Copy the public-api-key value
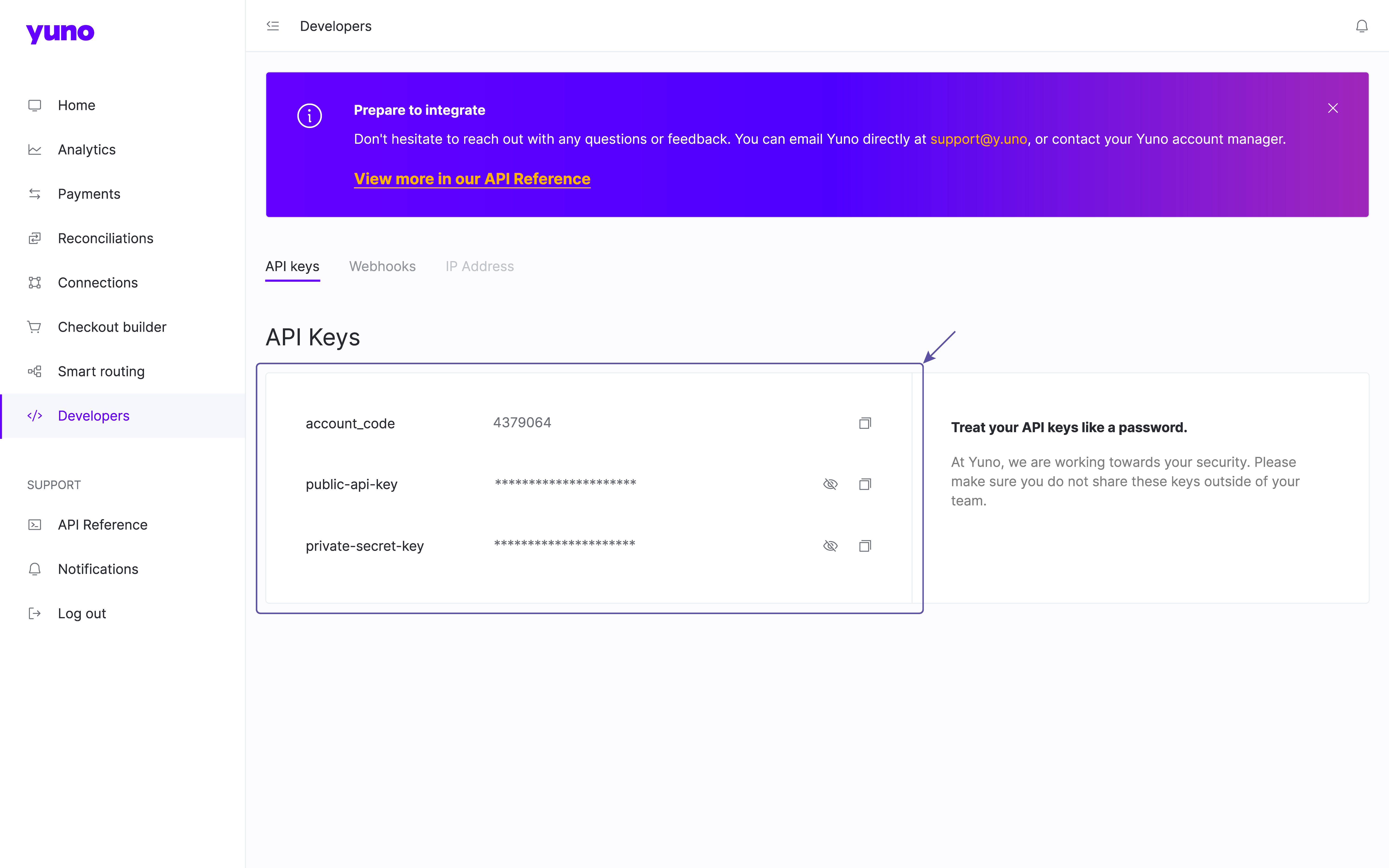Screen dimensions: 1389x868 [x=864, y=484]
